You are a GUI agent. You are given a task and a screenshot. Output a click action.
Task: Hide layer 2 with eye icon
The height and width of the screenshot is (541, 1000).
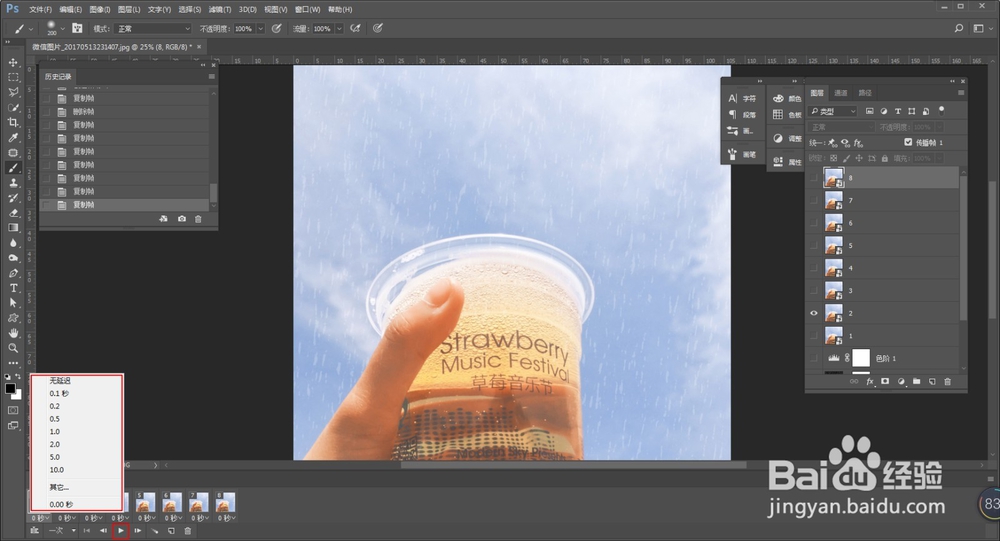pyautogui.click(x=814, y=313)
